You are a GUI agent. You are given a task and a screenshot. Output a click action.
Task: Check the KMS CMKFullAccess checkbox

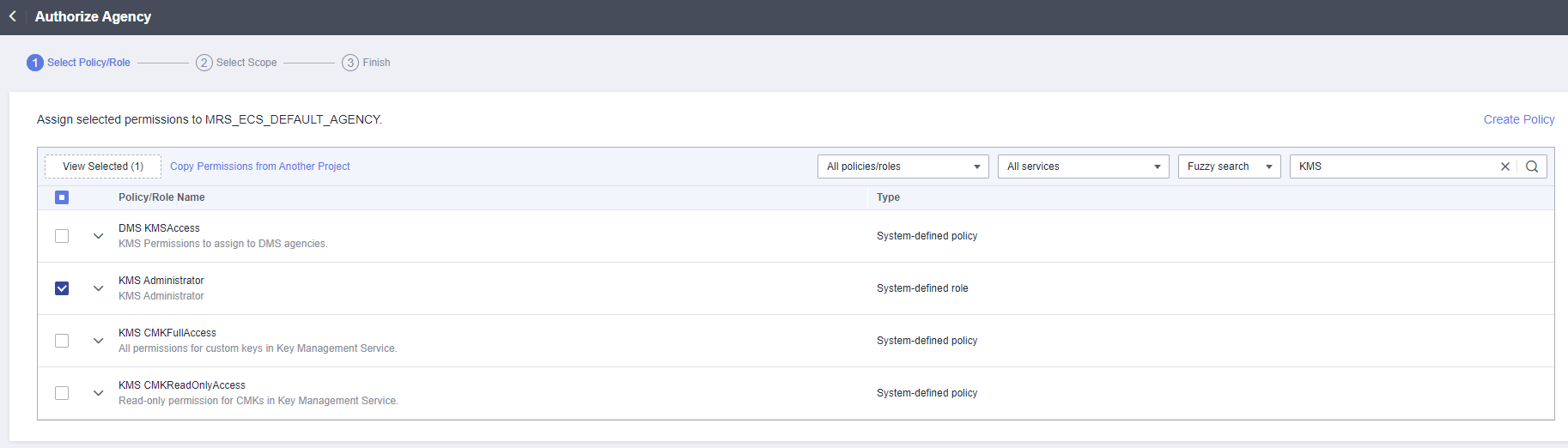click(62, 341)
